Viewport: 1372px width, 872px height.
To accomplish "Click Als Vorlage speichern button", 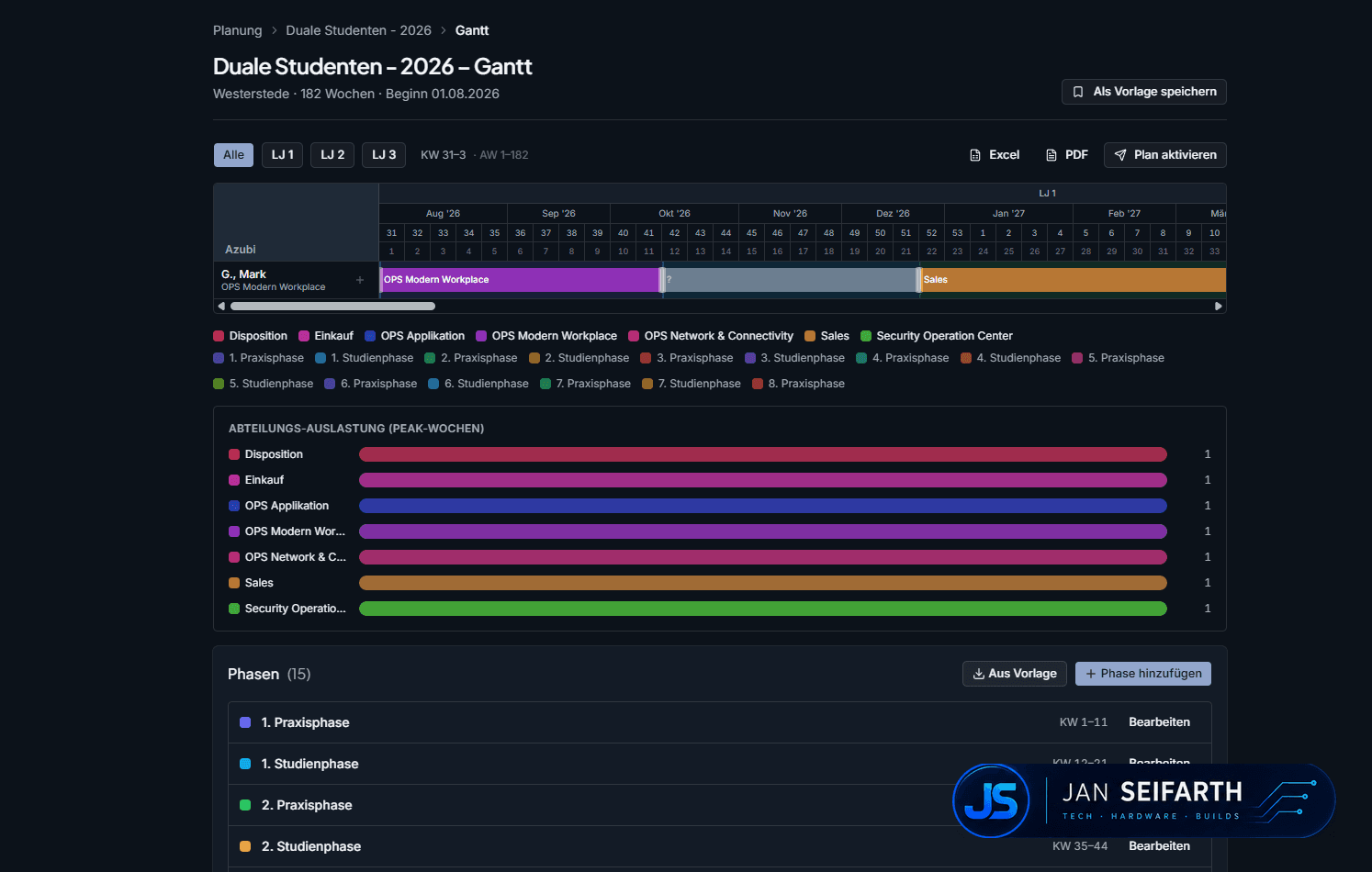I will pos(1144,92).
